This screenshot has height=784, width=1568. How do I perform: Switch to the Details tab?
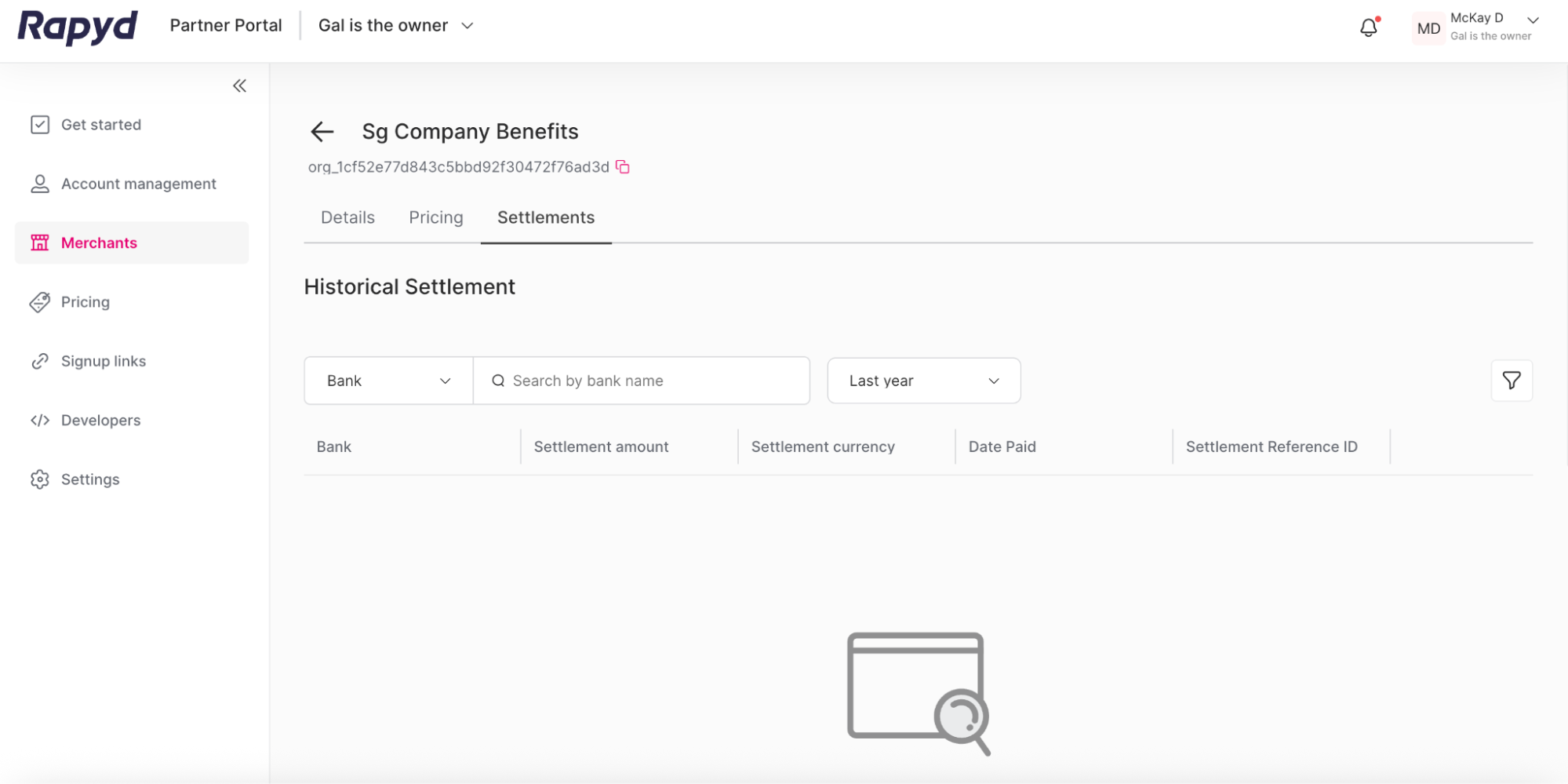click(x=347, y=217)
